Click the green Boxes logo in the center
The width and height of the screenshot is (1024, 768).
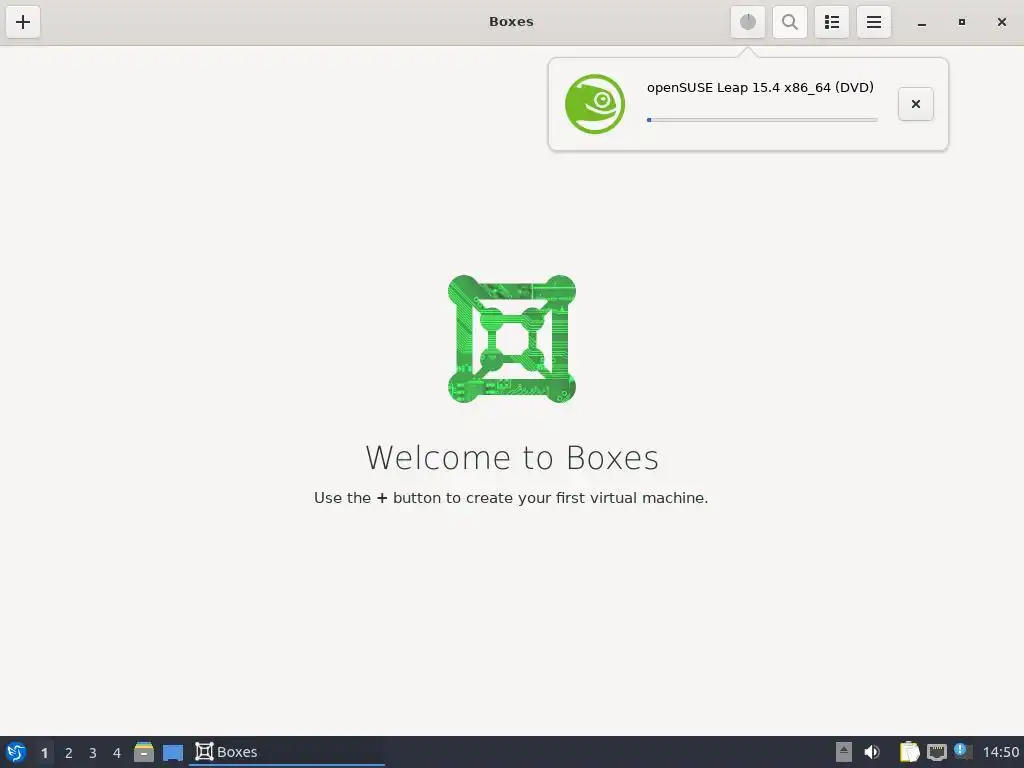(511, 339)
